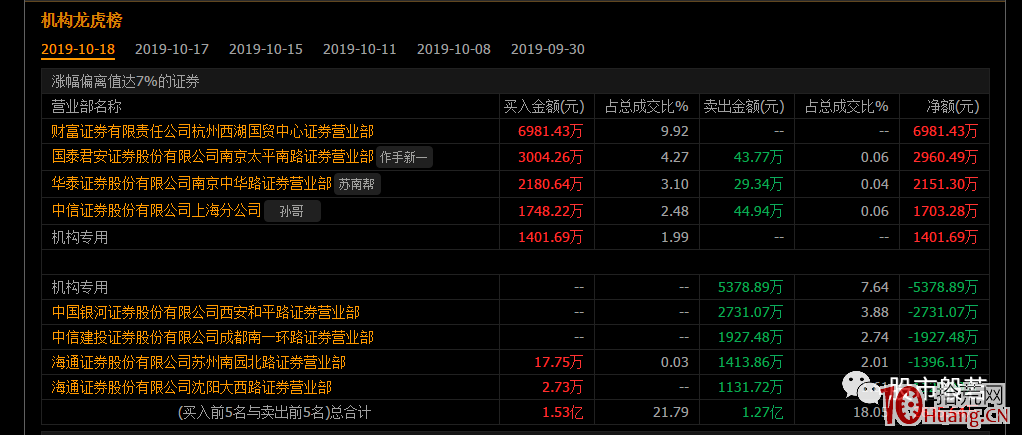Click the 作手新一 tag badge

point(404,158)
